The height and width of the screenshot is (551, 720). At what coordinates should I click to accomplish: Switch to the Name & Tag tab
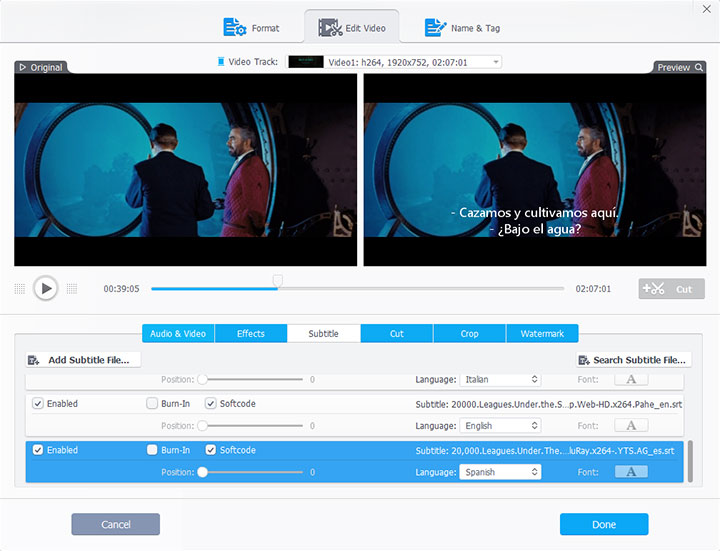click(462, 28)
